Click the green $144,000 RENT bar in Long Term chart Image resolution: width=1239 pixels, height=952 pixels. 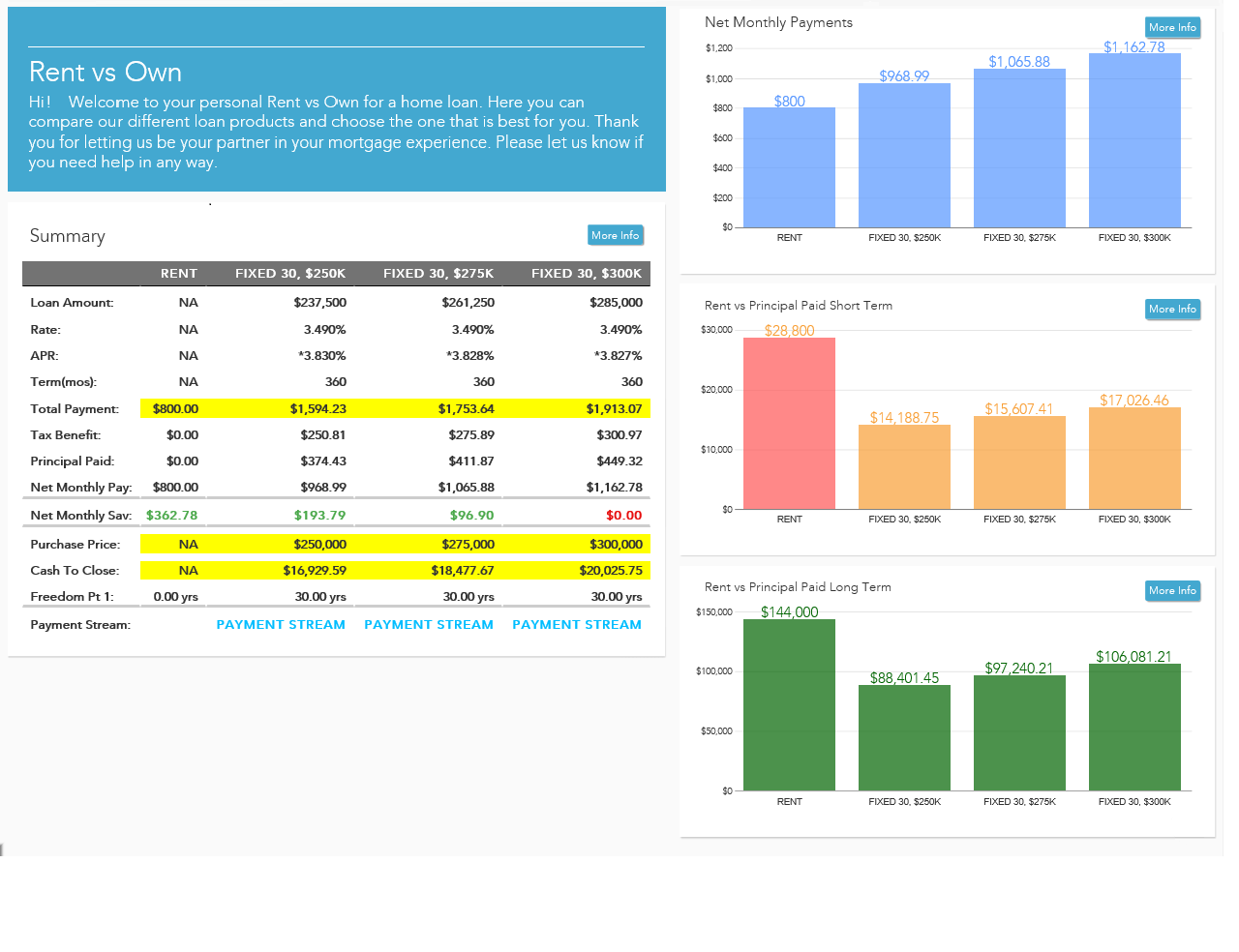789,706
